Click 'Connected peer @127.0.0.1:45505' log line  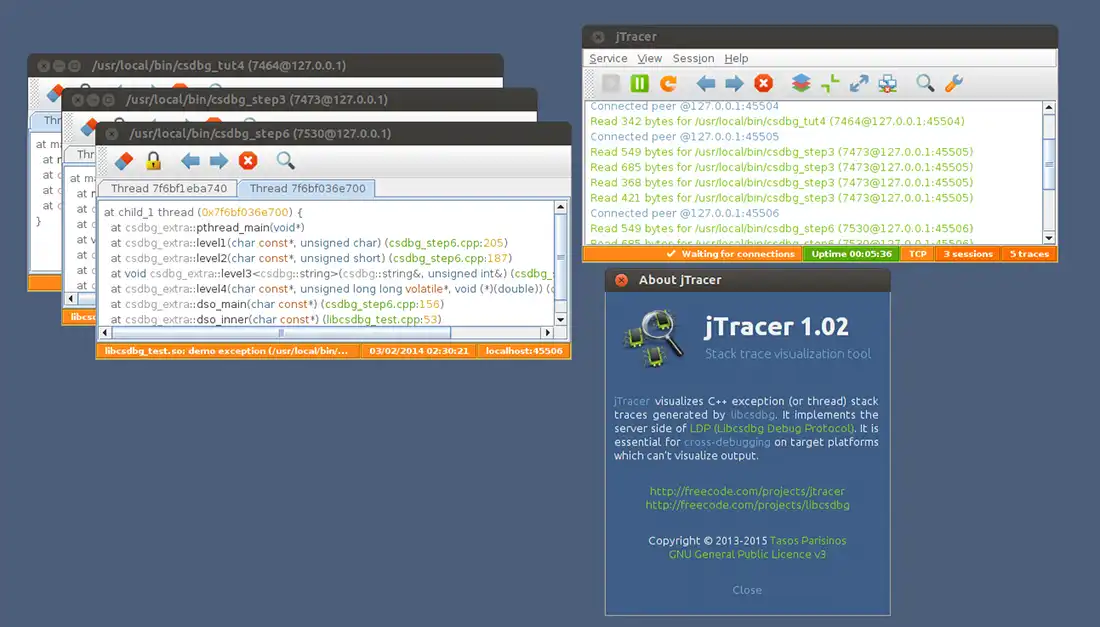(x=684, y=137)
